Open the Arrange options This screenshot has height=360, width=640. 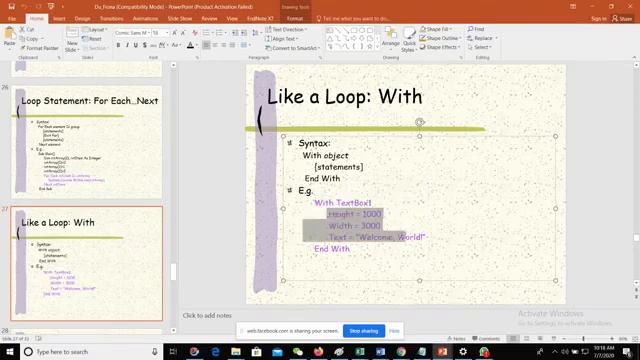coord(391,38)
